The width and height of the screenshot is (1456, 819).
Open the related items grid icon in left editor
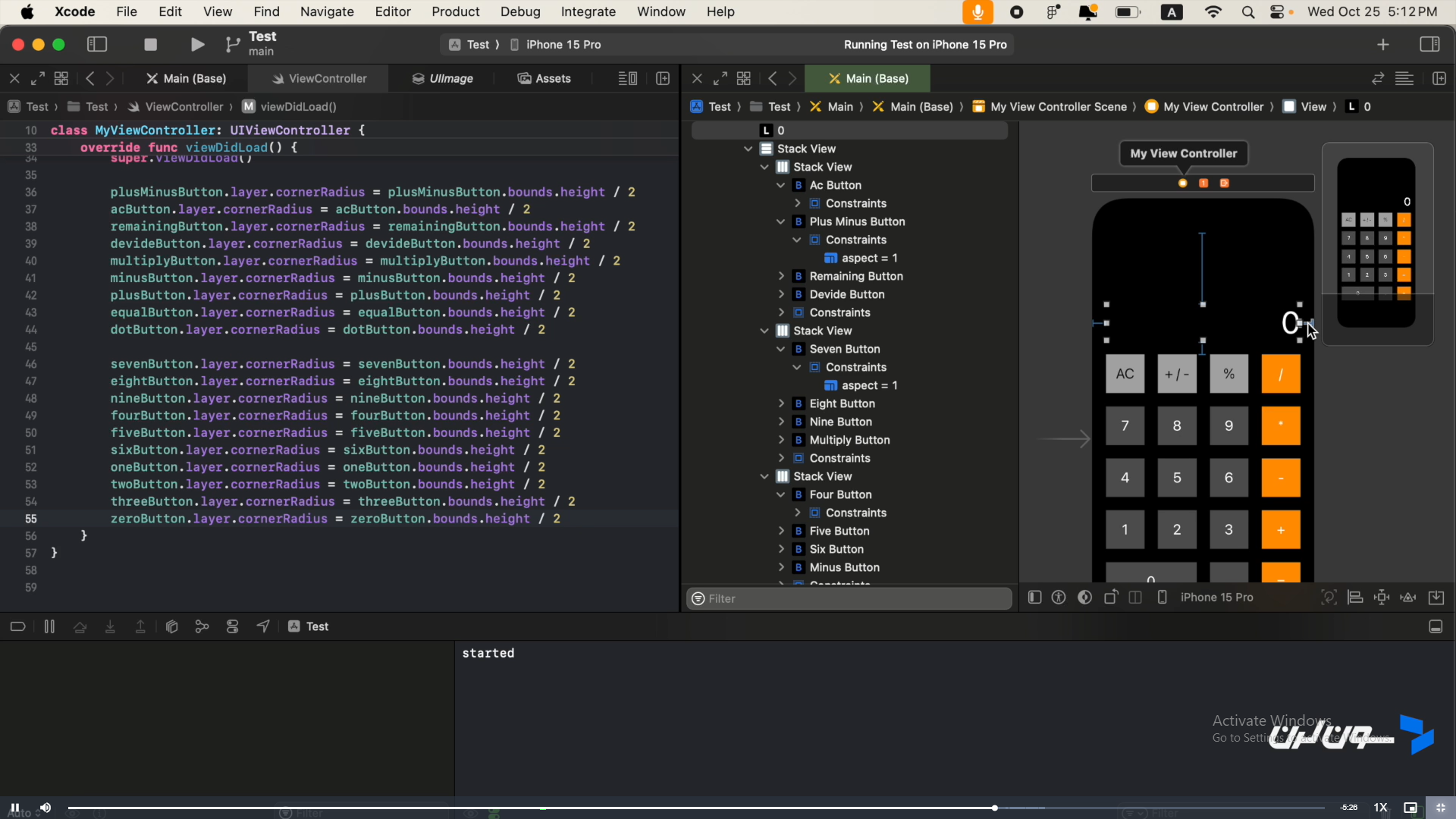pos(61,78)
